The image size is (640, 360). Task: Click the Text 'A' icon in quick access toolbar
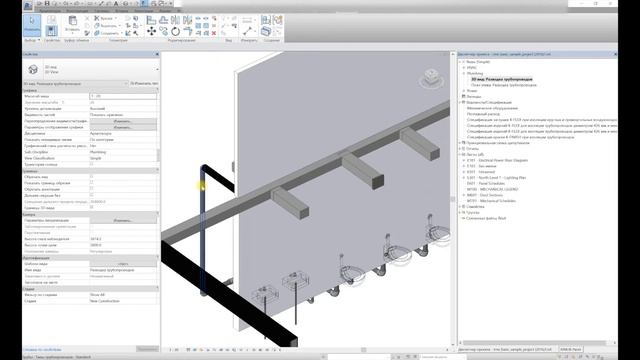click(116, 4)
